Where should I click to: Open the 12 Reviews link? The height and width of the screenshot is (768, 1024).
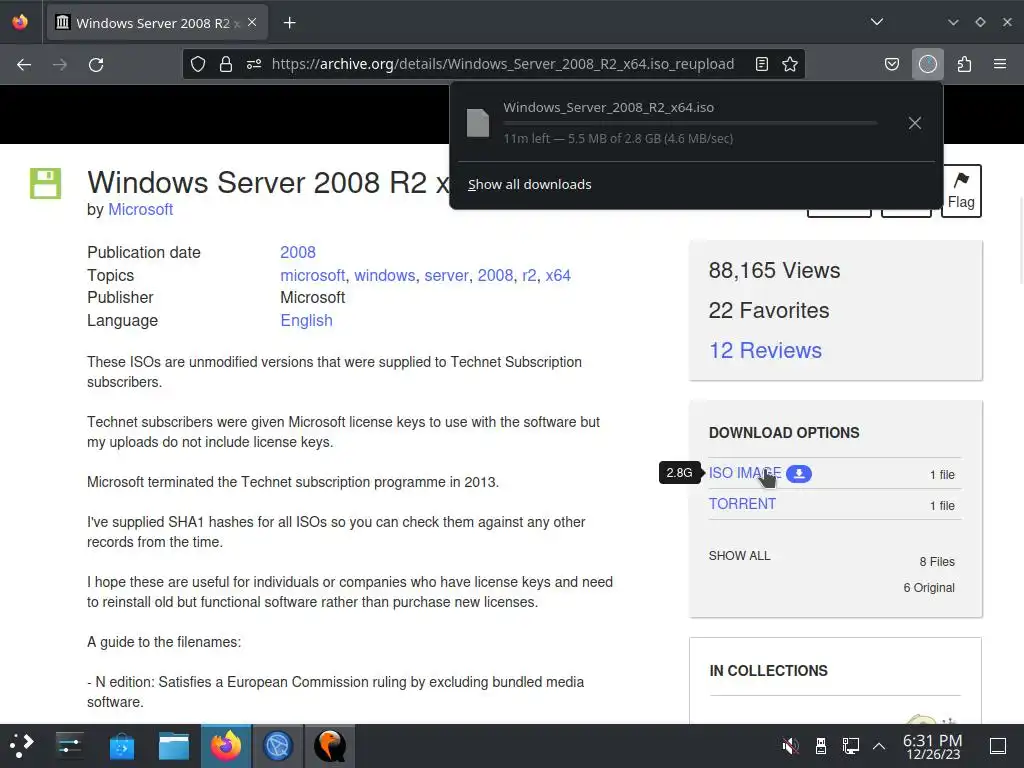(765, 351)
